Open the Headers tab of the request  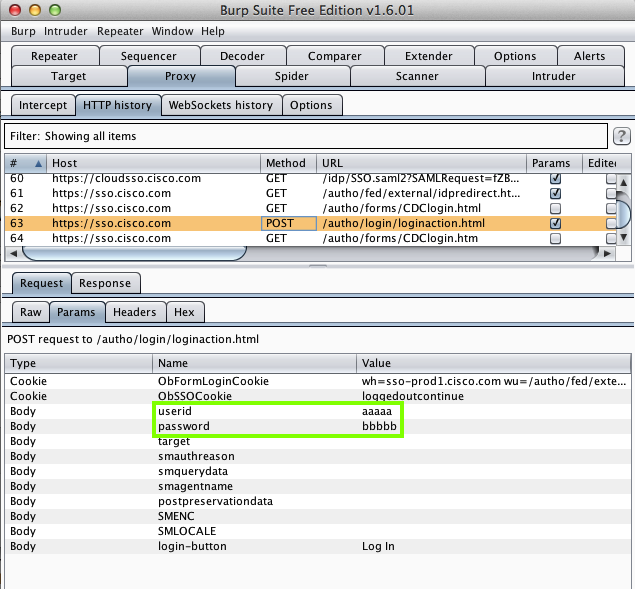(134, 312)
